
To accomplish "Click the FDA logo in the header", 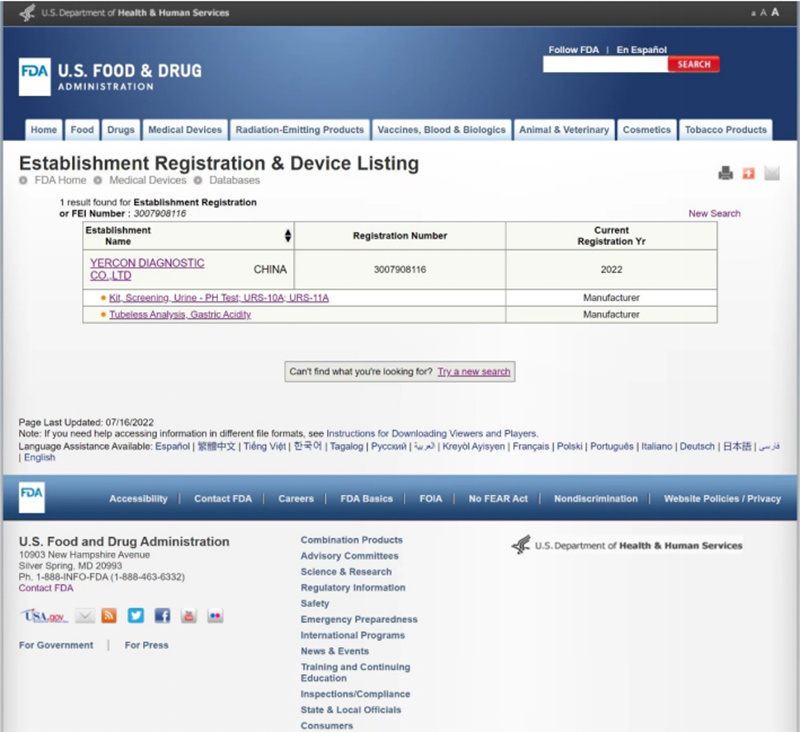I will click(x=35, y=77).
